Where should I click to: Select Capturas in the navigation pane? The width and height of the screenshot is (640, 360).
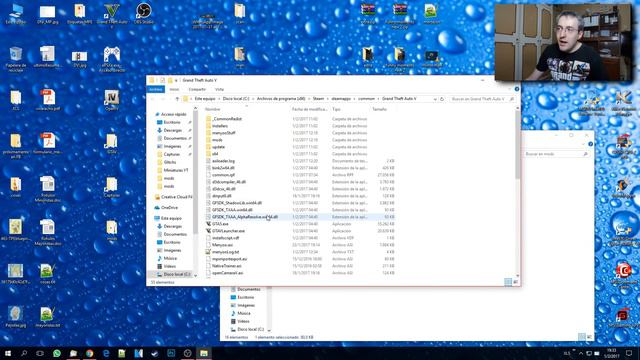pos(171,154)
